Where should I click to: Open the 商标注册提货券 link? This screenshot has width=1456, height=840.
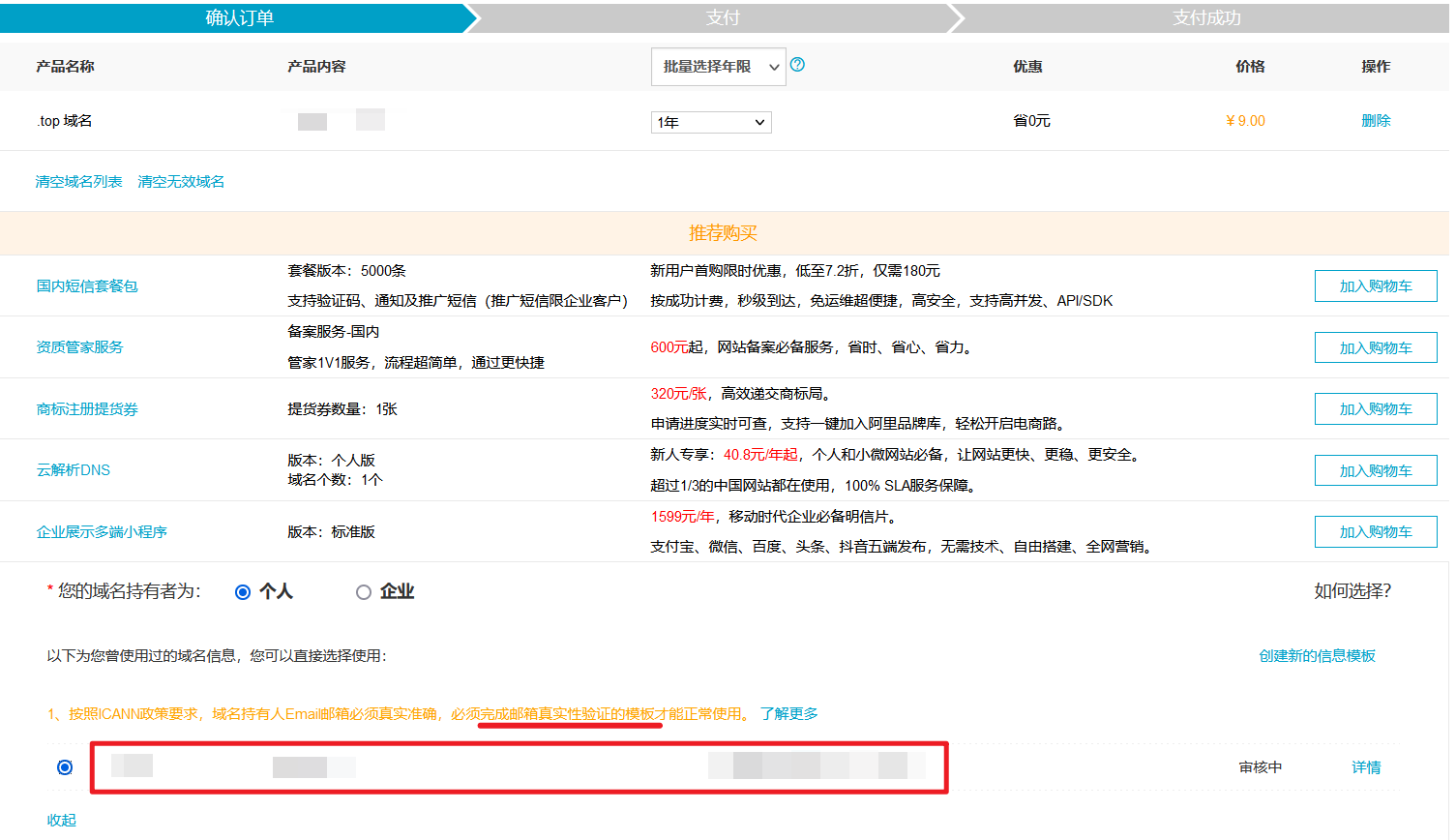(87, 409)
